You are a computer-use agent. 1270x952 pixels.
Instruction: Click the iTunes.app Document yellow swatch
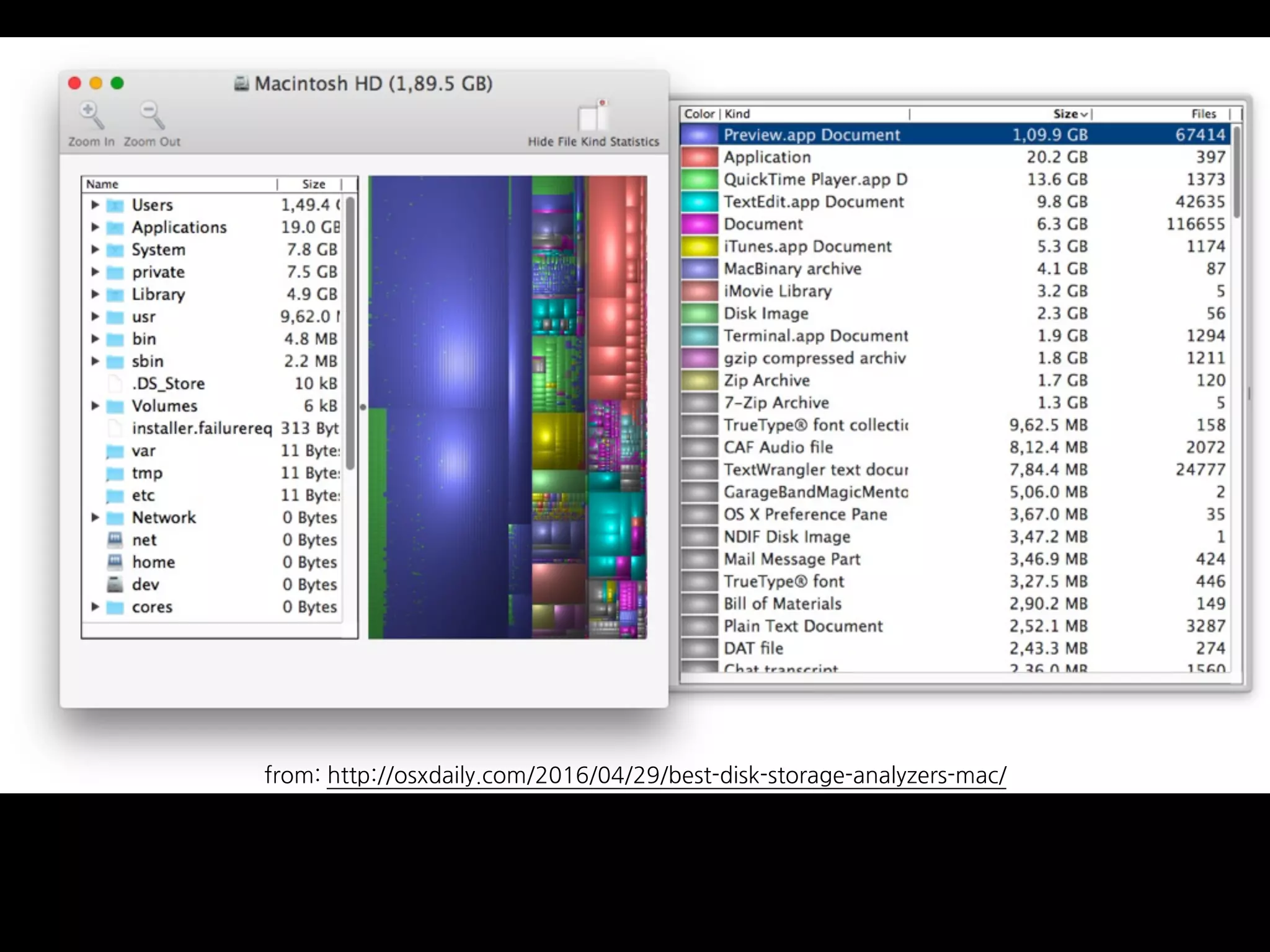click(699, 246)
